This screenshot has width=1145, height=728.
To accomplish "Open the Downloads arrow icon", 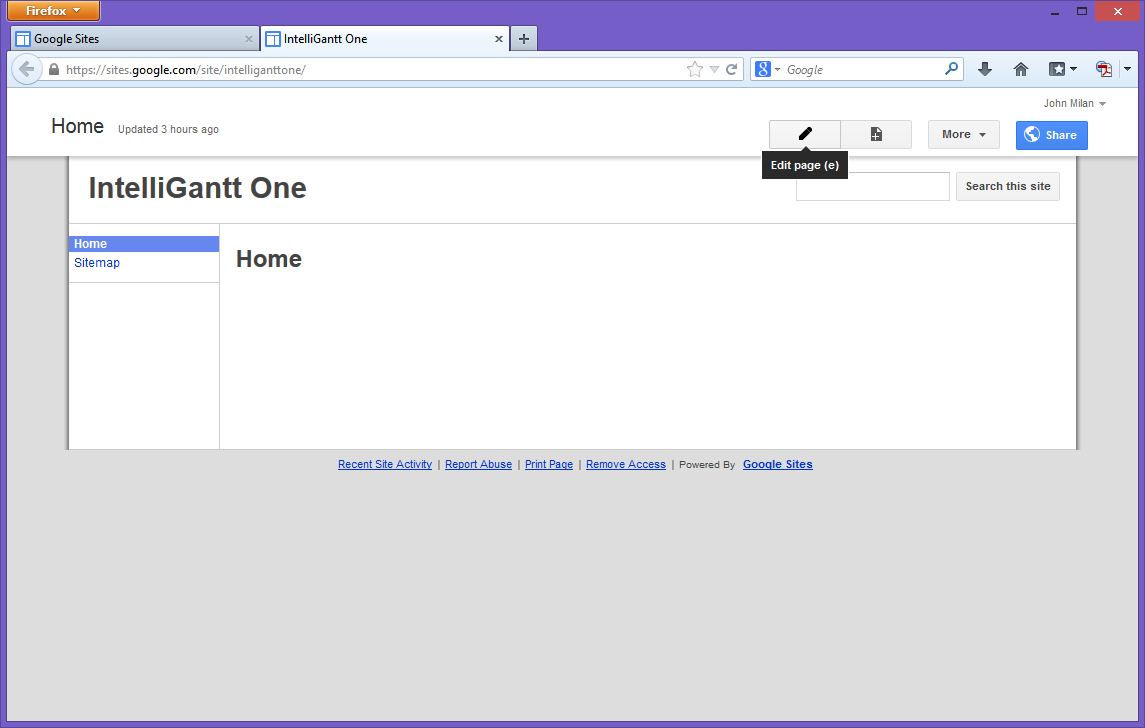I will point(984,68).
